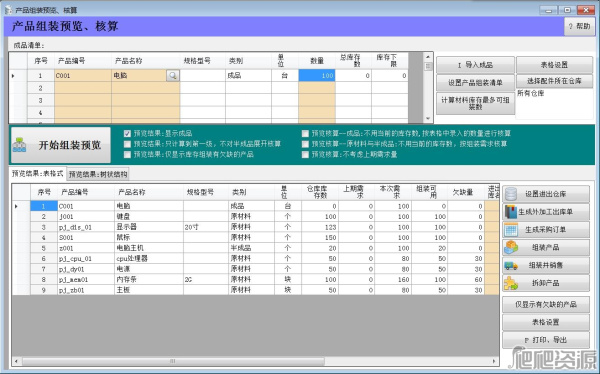Click the truck icon on 组装并销售
The height and width of the screenshot is (374, 600).
coord(511,265)
